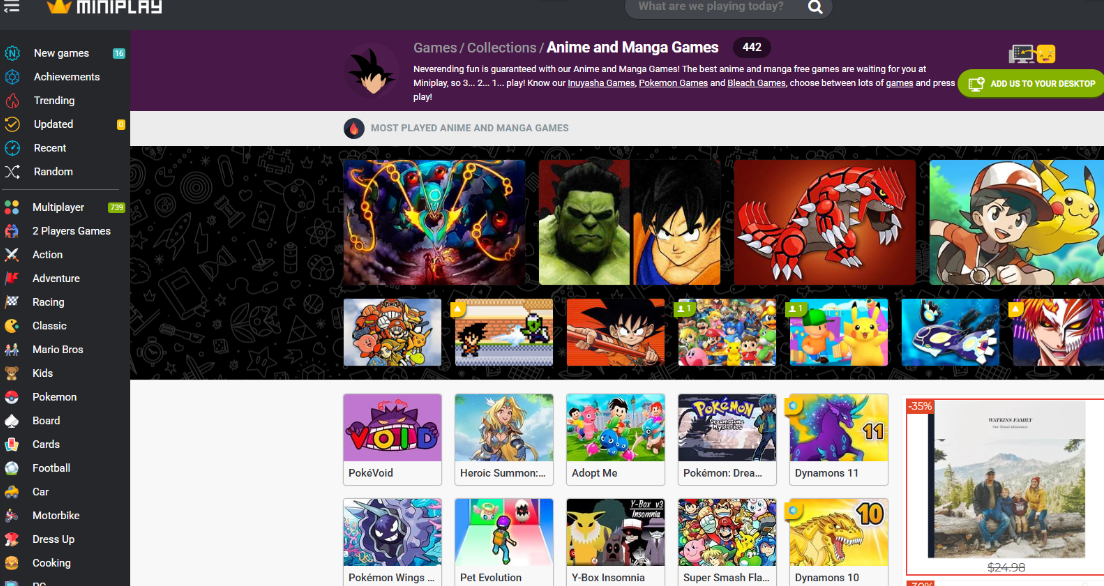
Task: Click the search magnifier icon
Action: coord(815,7)
